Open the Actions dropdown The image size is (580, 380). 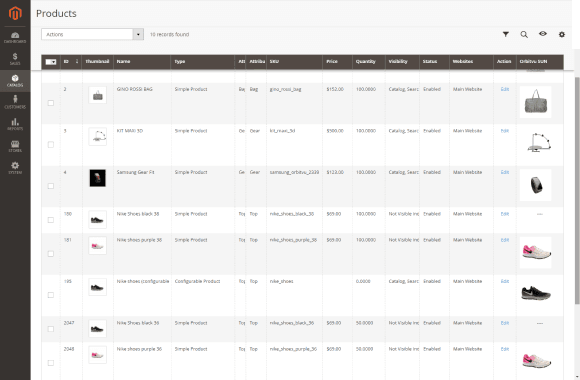click(92, 34)
